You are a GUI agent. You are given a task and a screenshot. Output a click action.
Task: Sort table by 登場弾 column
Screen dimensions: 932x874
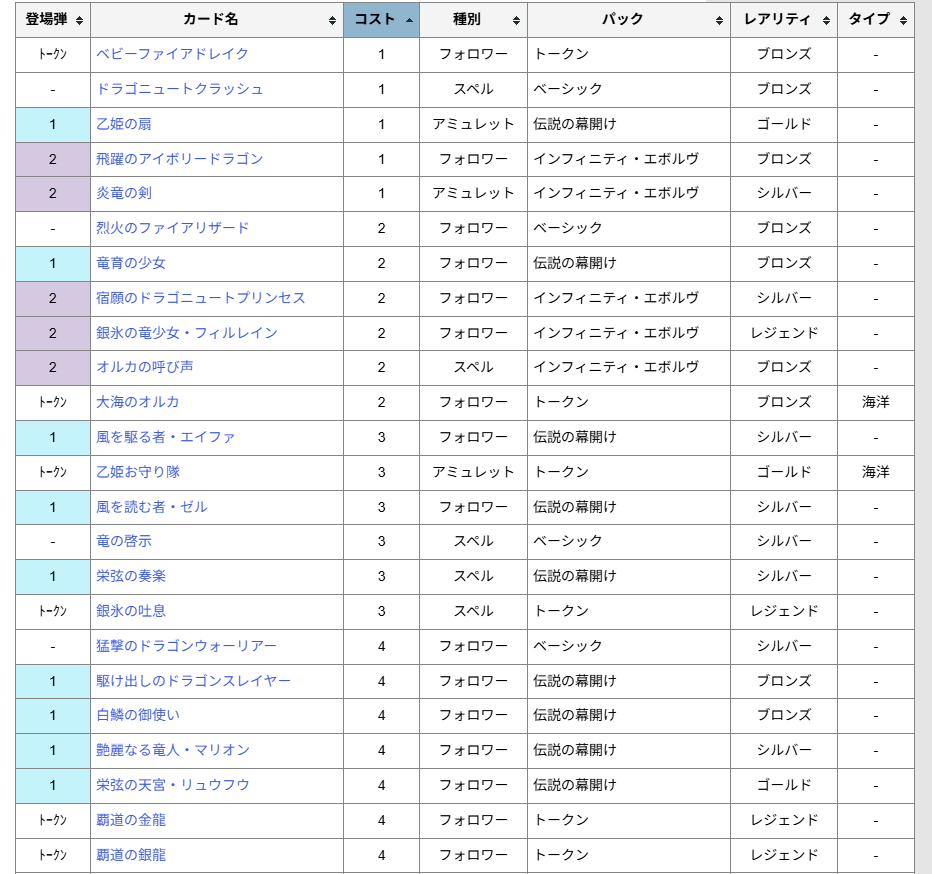(x=53, y=20)
